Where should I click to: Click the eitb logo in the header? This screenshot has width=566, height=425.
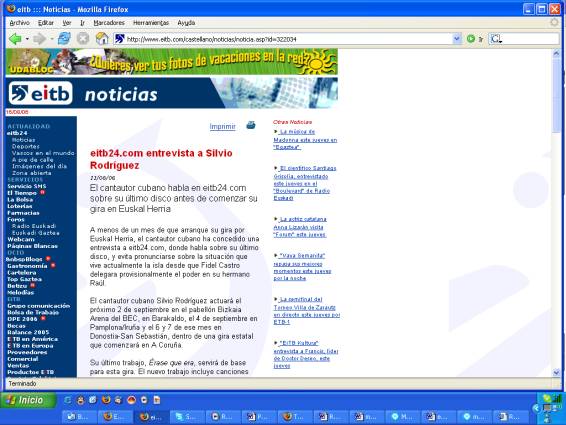(40, 93)
